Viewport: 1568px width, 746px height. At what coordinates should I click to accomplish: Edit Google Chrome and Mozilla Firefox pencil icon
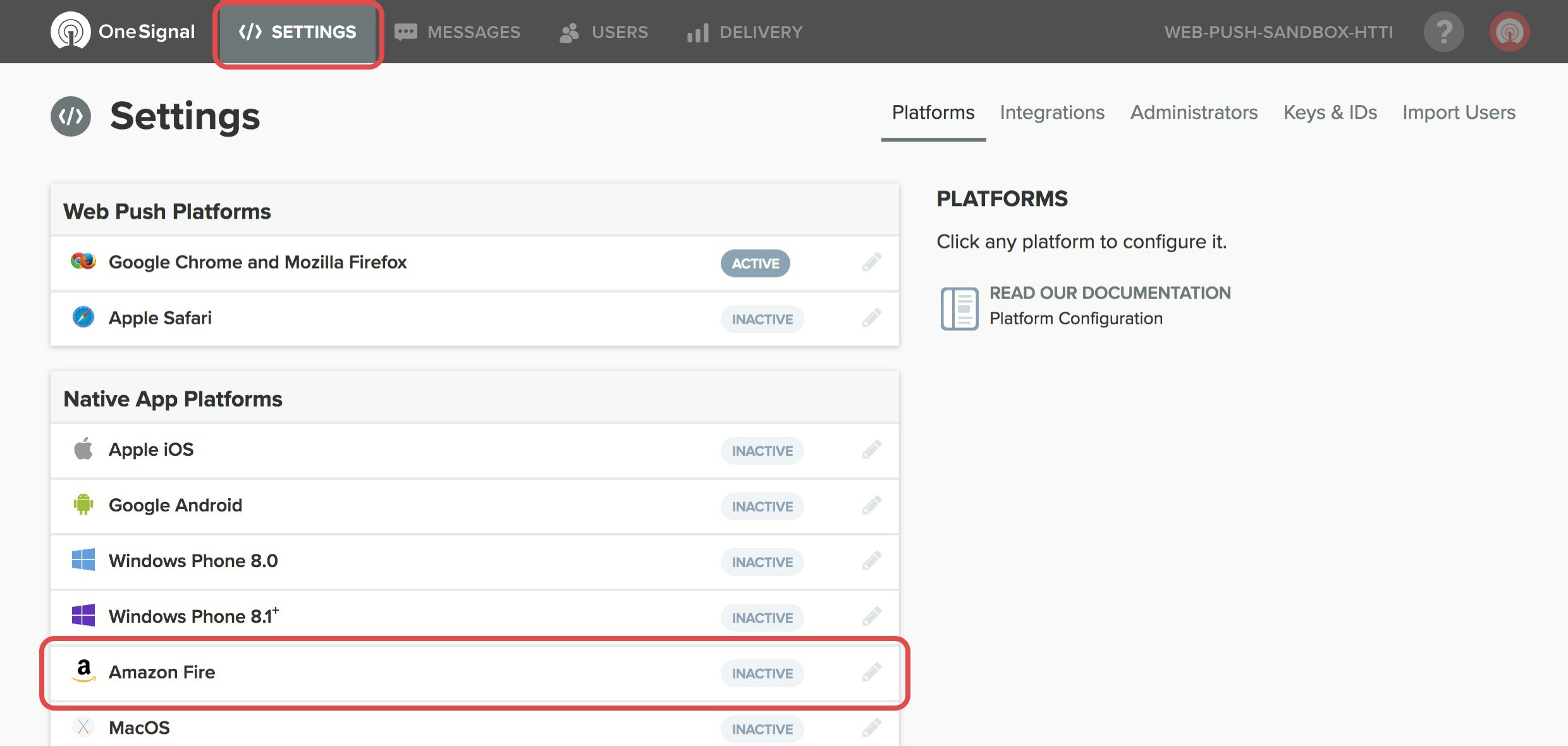pyautogui.click(x=872, y=262)
